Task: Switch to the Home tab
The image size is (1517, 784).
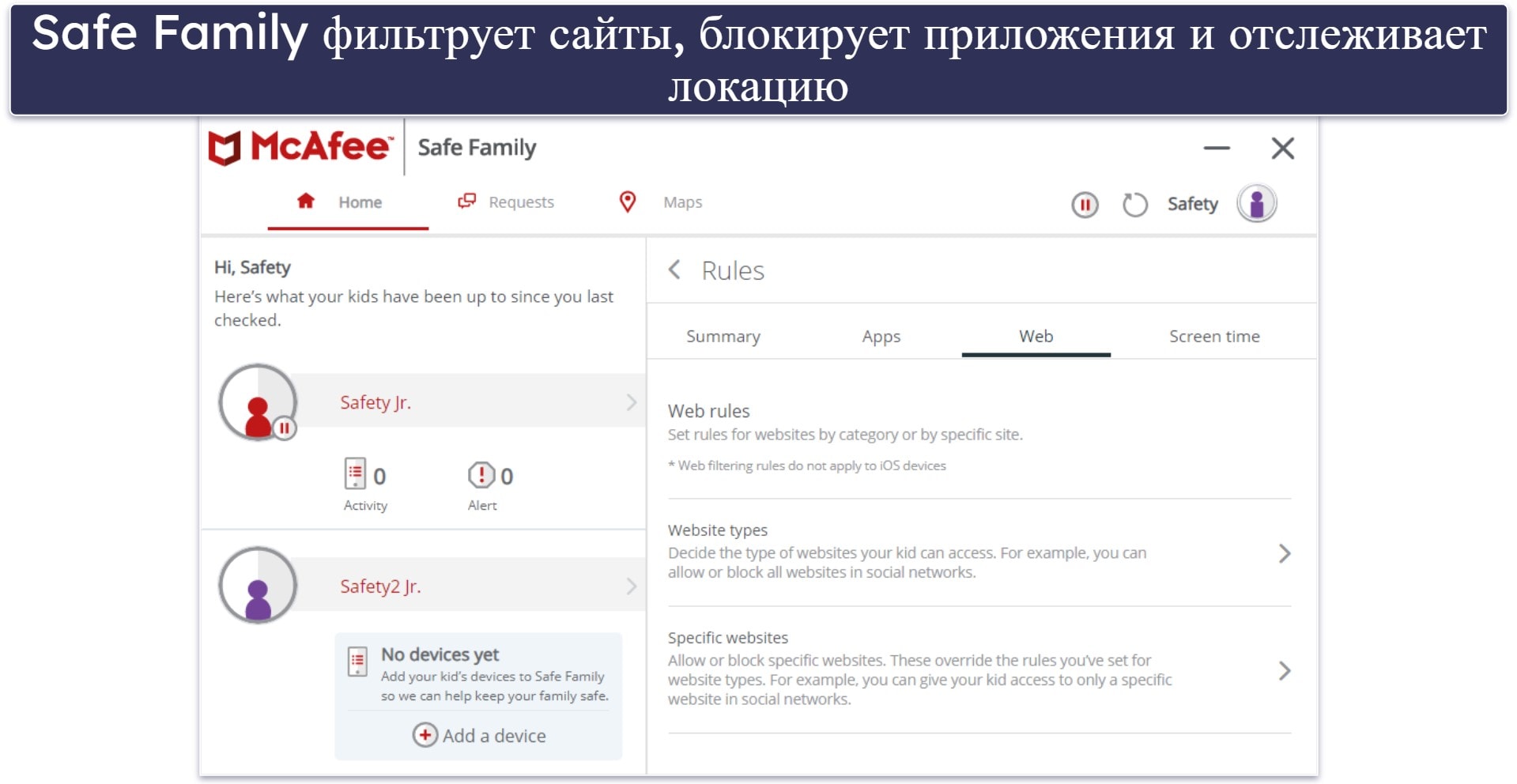Action: [348, 202]
